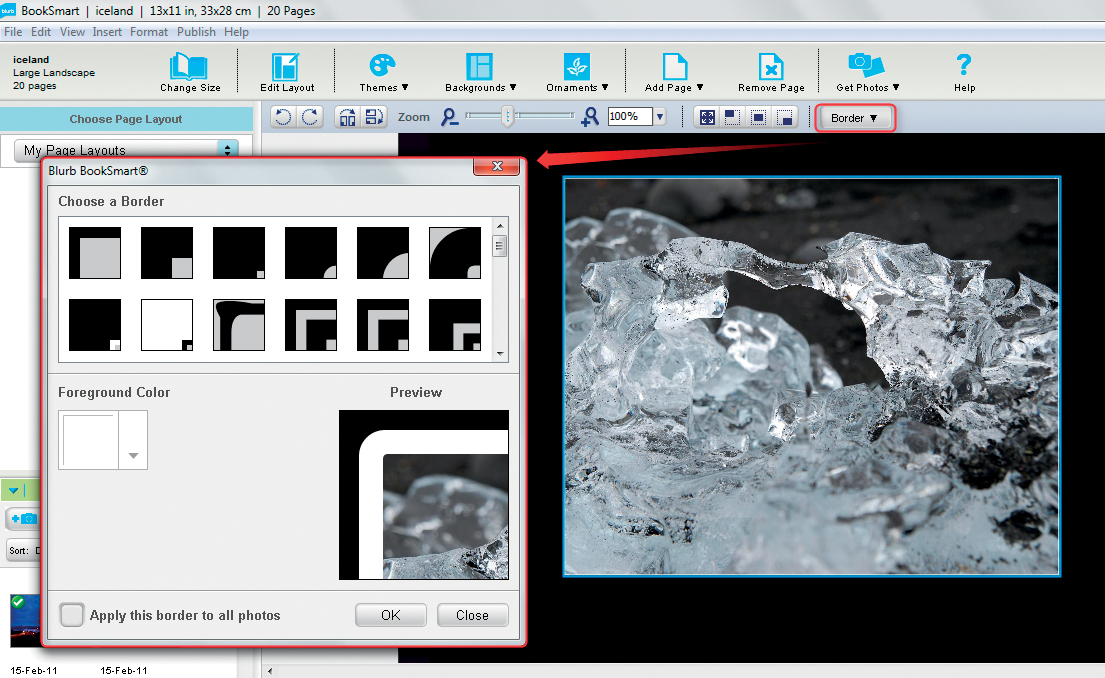The width and height of the screenshot is (1105, 678).
Task: Click the OK button in border dialog
Action: click(x=390, y=615)
